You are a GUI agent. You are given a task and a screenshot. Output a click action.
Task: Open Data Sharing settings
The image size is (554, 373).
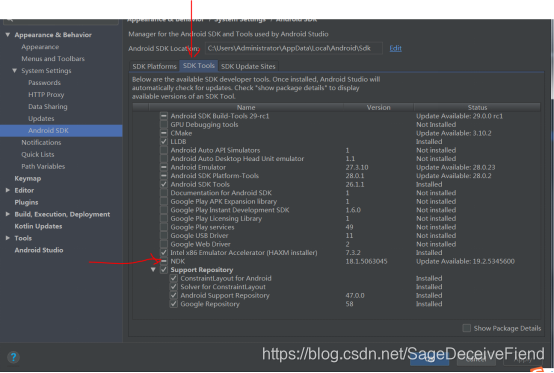(48, 107)
